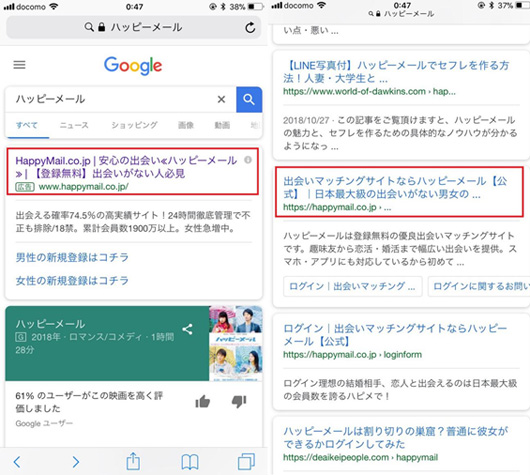Open the Safari tabs overview icon
530x475 pixels.
(x=246, y=461)
